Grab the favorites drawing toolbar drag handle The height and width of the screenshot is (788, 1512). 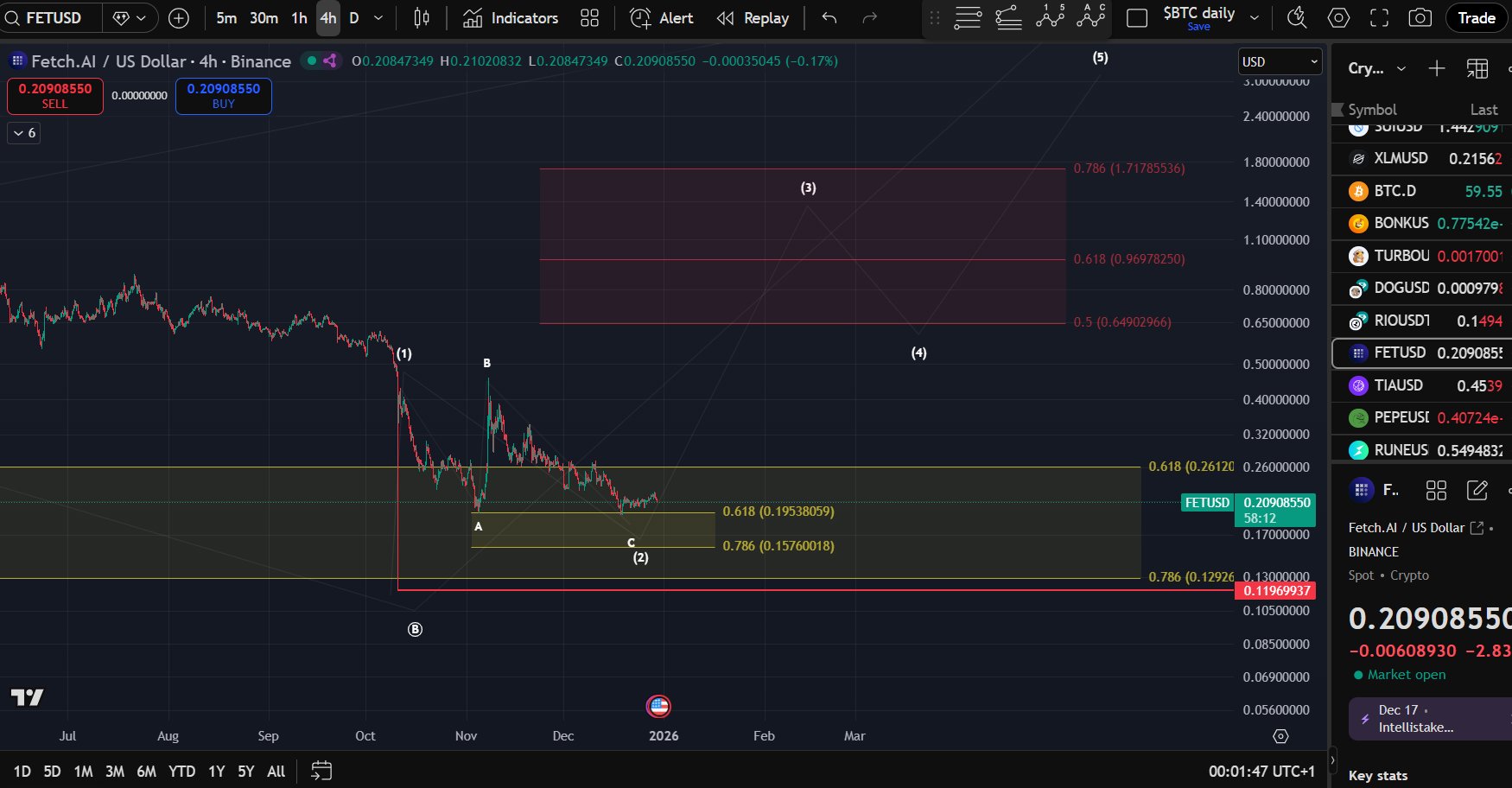934,18
